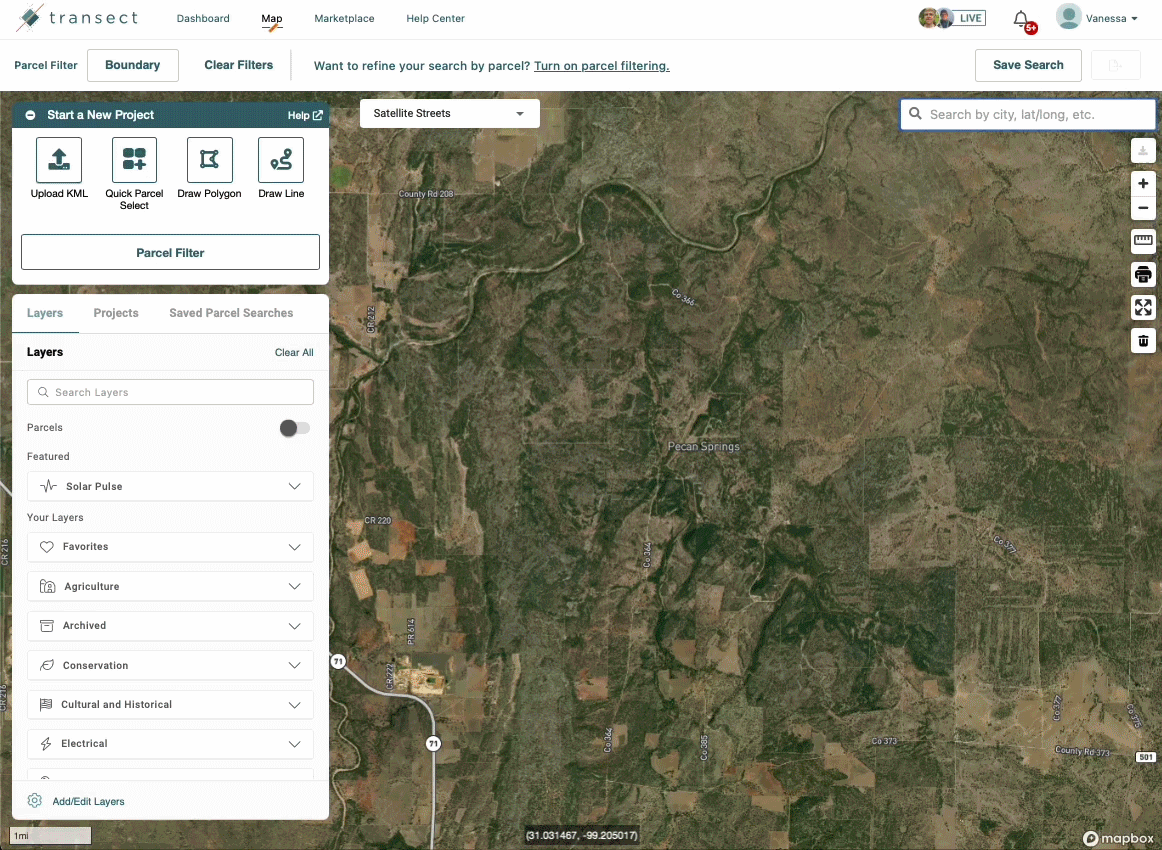This screenshot has width=1162, height=850.
Task: Switch to the Projects tab
Action: point(116,313)
